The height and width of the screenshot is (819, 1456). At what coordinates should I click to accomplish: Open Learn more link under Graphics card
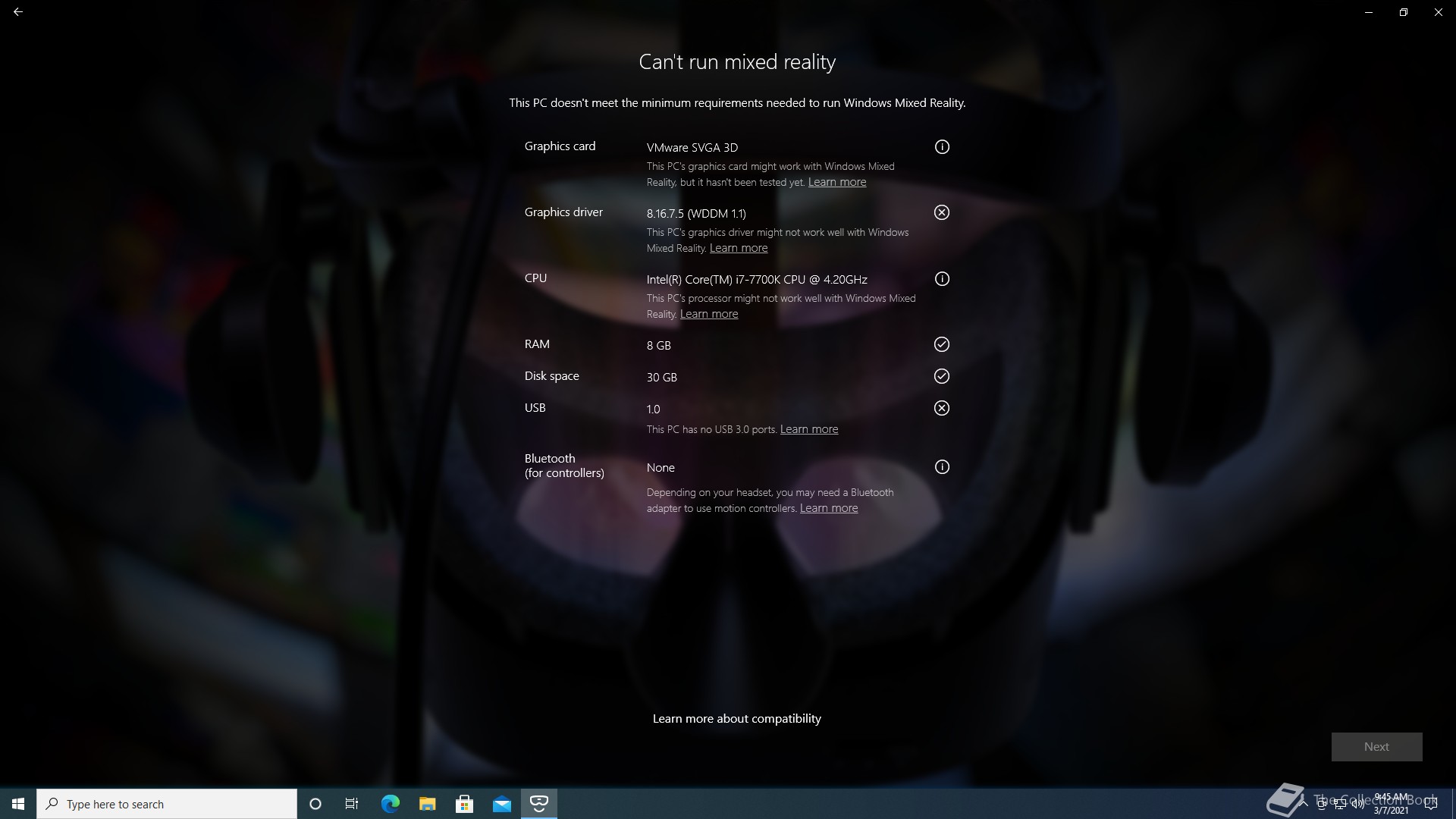point(837,182)
